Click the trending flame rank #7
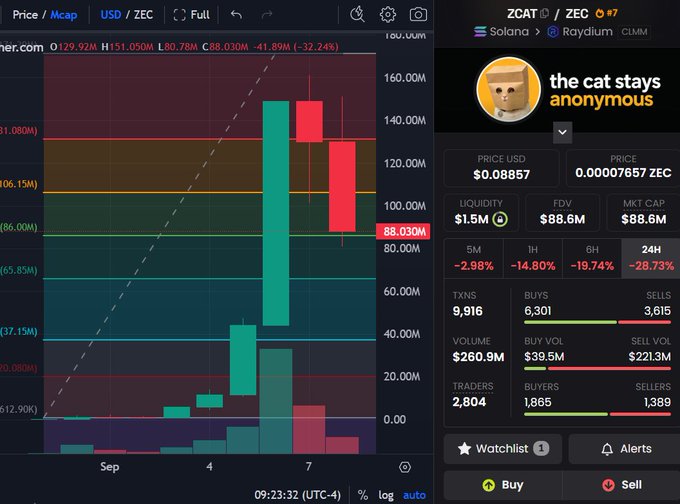This screenshot has height=504, width=680. click(x=606, y=13)
